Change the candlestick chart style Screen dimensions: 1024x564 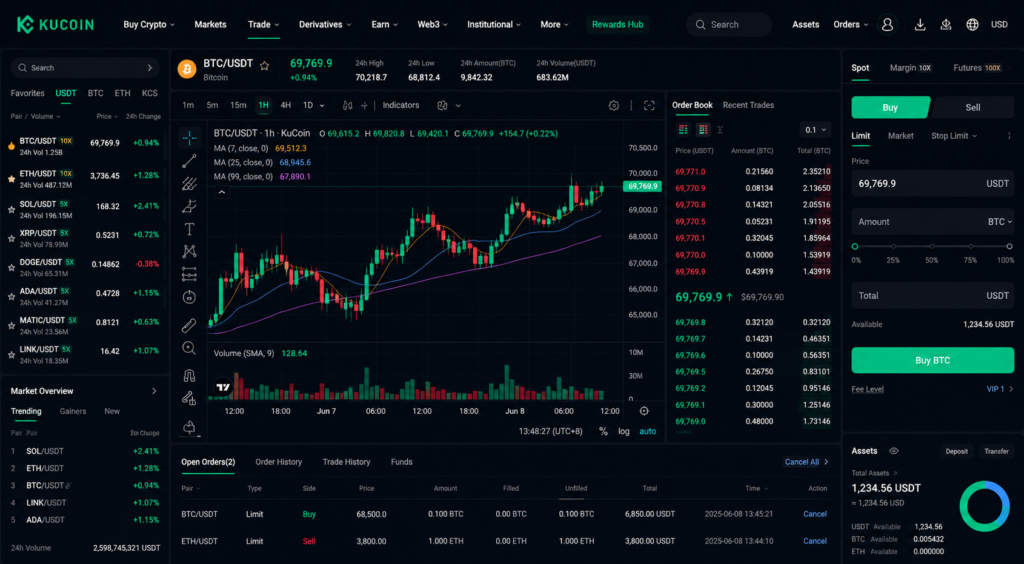point(347,105)
